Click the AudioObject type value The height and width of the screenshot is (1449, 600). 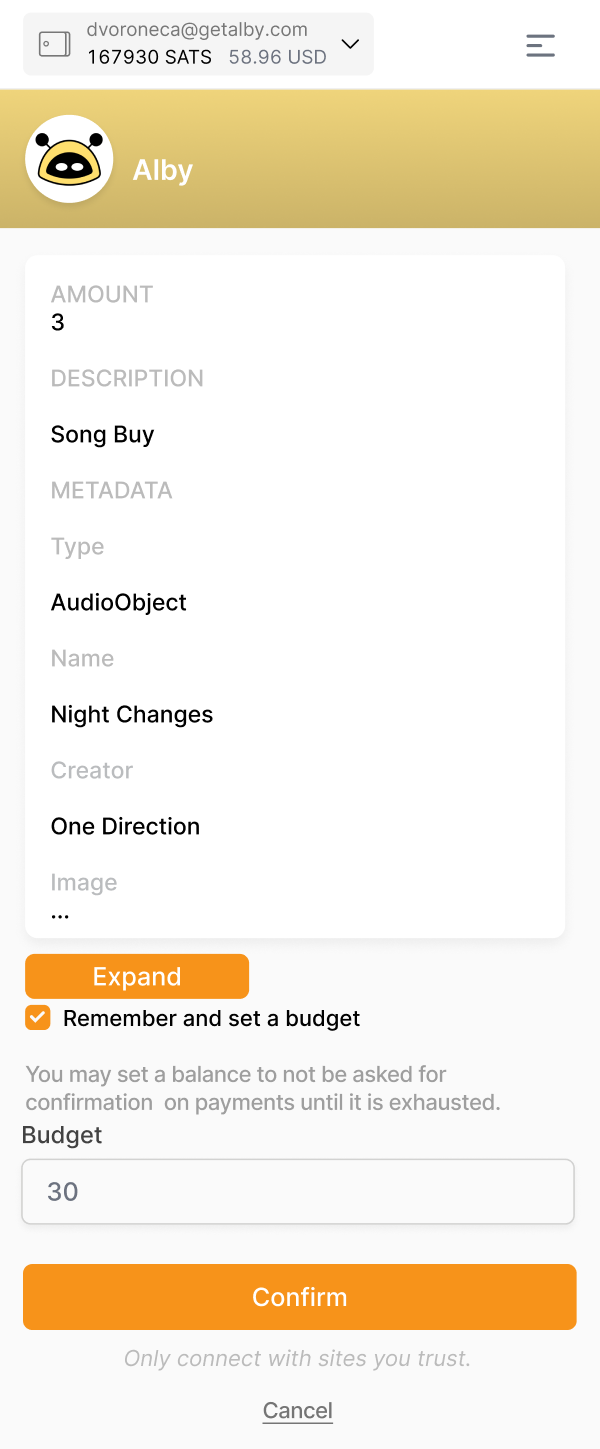pyautogui.click(x=119, y=602)
